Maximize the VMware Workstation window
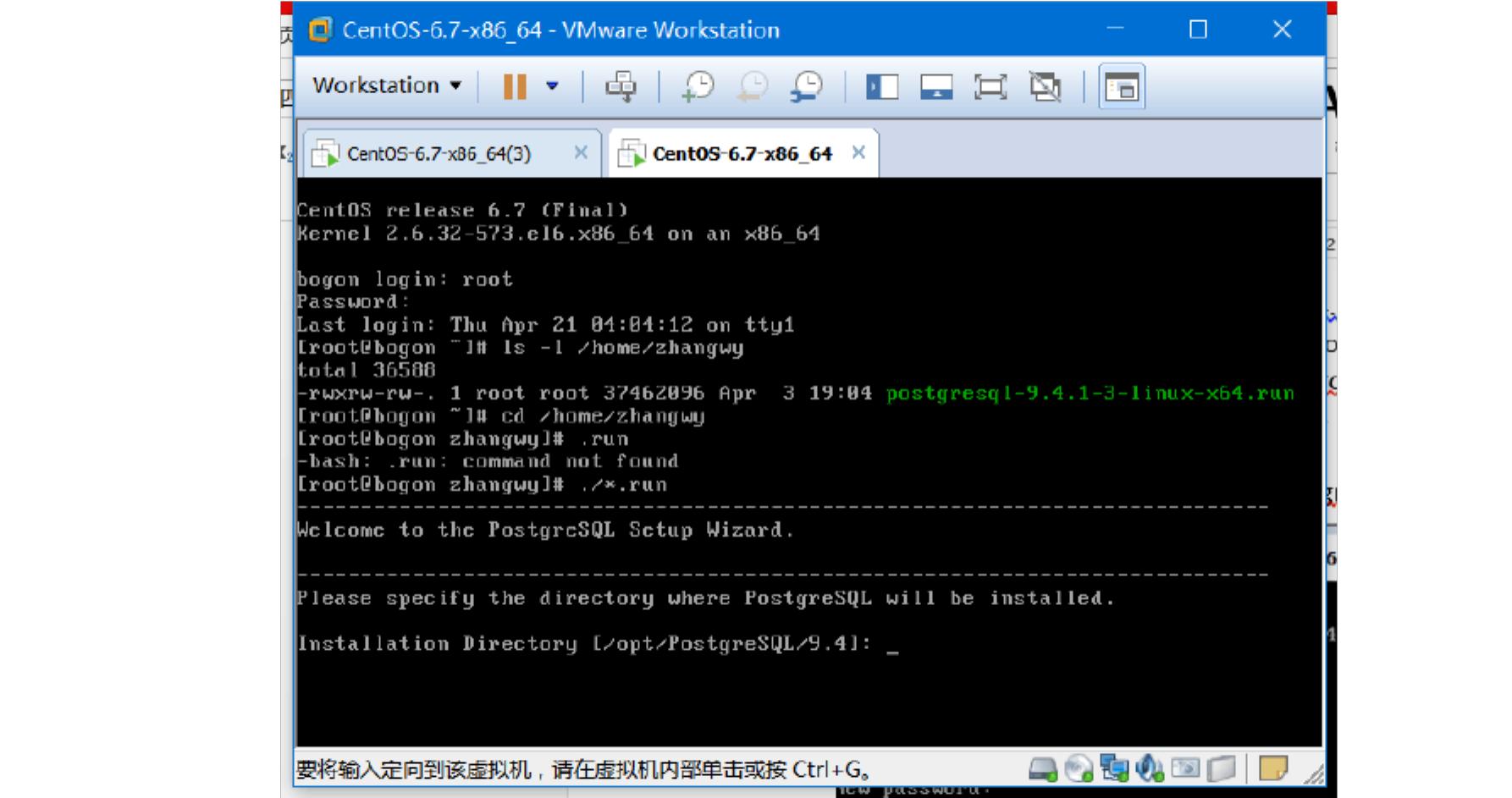Image resolution: width=1512 pixels, height=798 pixels. [x=1198, y=30]
